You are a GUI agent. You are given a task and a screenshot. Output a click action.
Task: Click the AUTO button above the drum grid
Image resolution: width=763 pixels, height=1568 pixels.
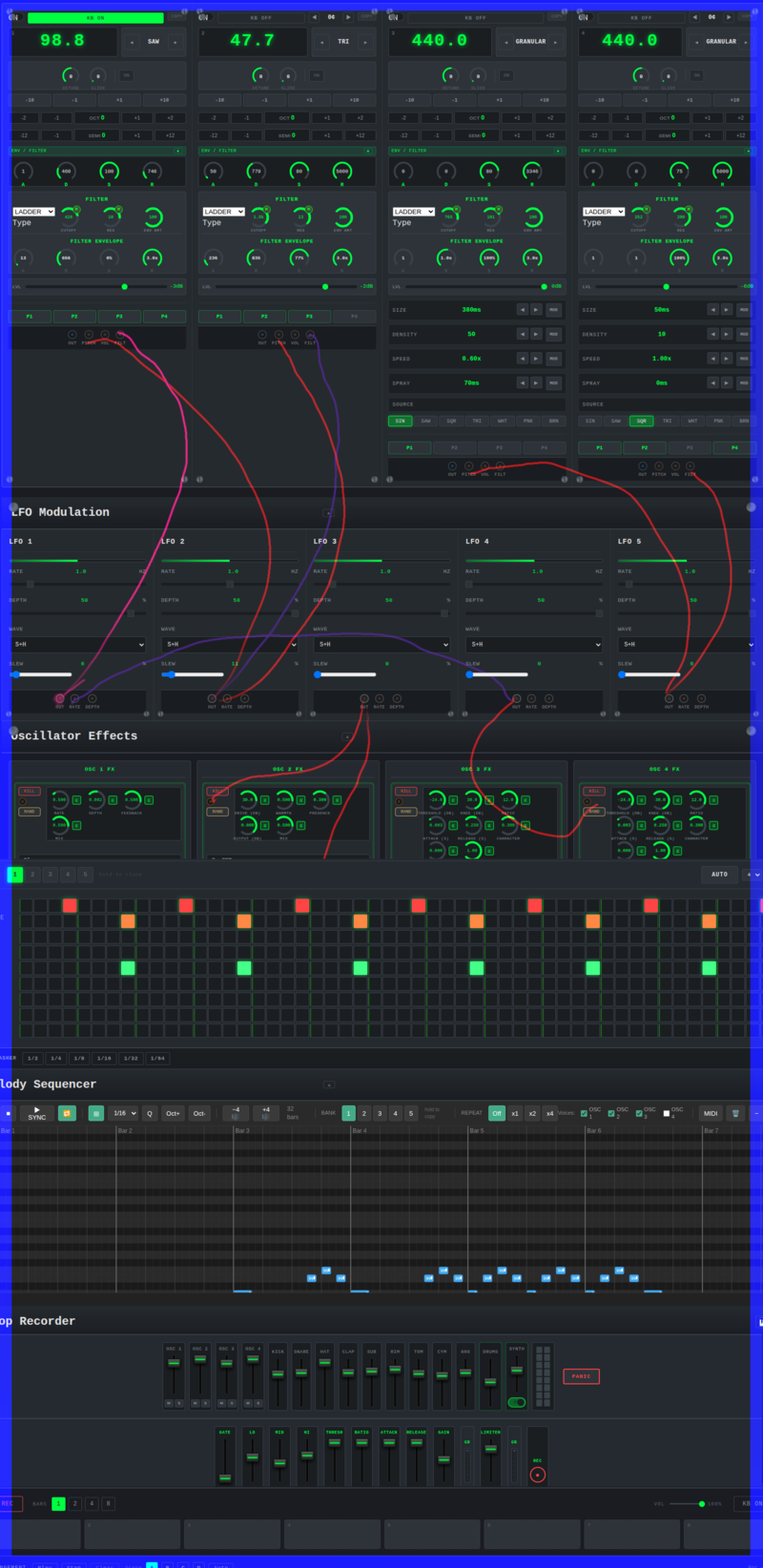719,874
